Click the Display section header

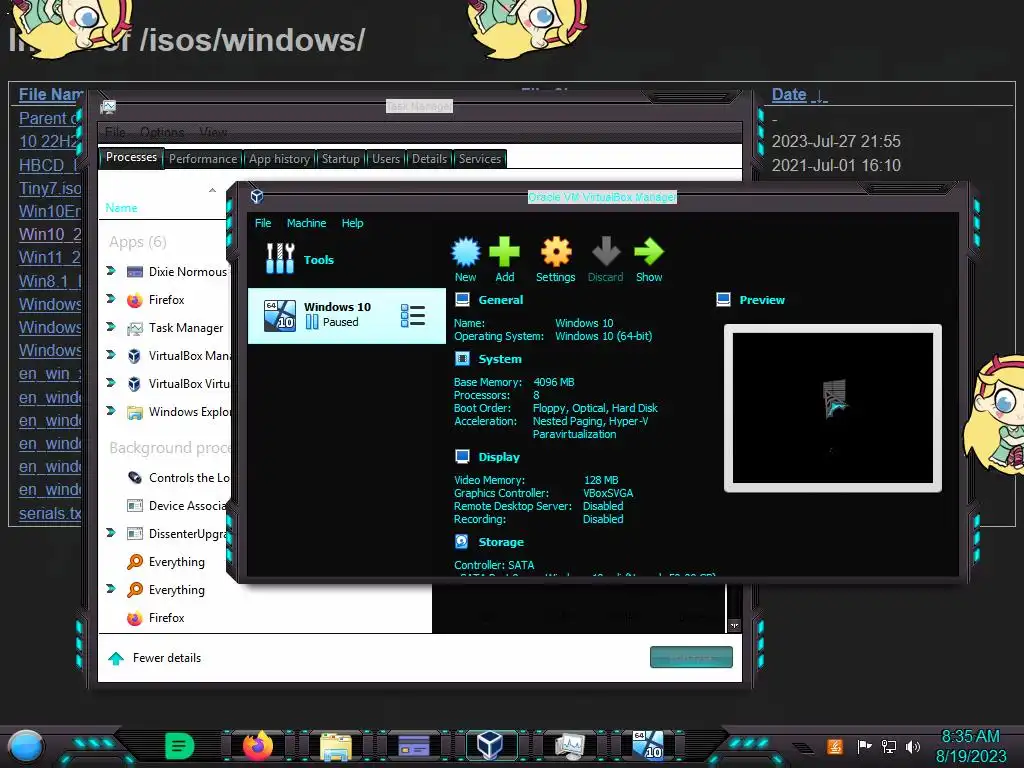coord(499,457)
